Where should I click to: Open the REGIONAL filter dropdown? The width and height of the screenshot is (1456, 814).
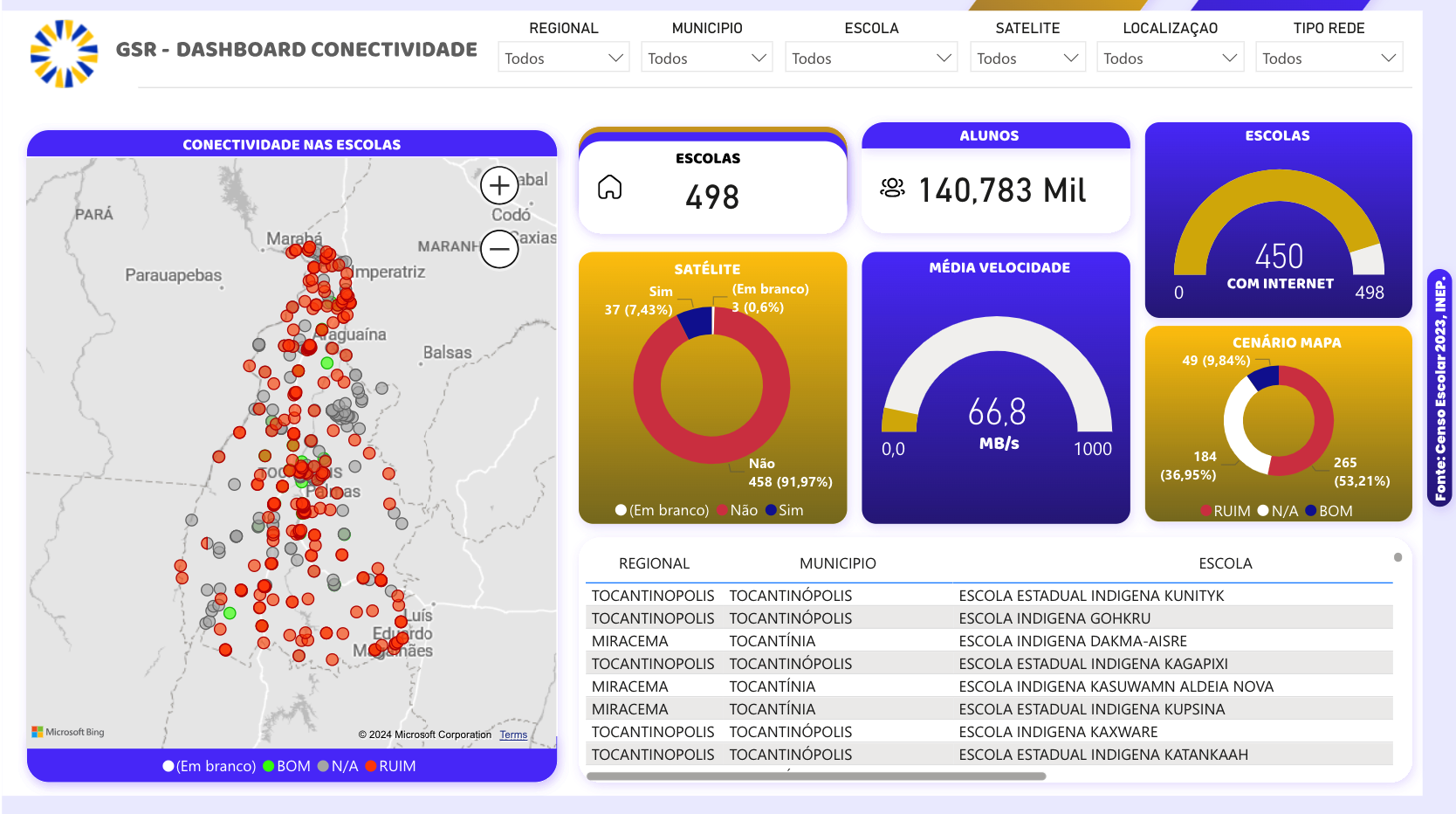[x=564, y=58]
